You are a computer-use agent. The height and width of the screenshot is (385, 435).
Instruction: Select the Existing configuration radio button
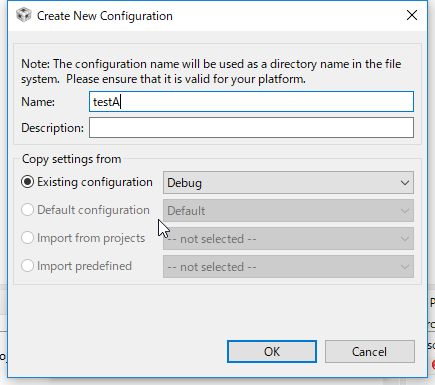pos(27,182)
